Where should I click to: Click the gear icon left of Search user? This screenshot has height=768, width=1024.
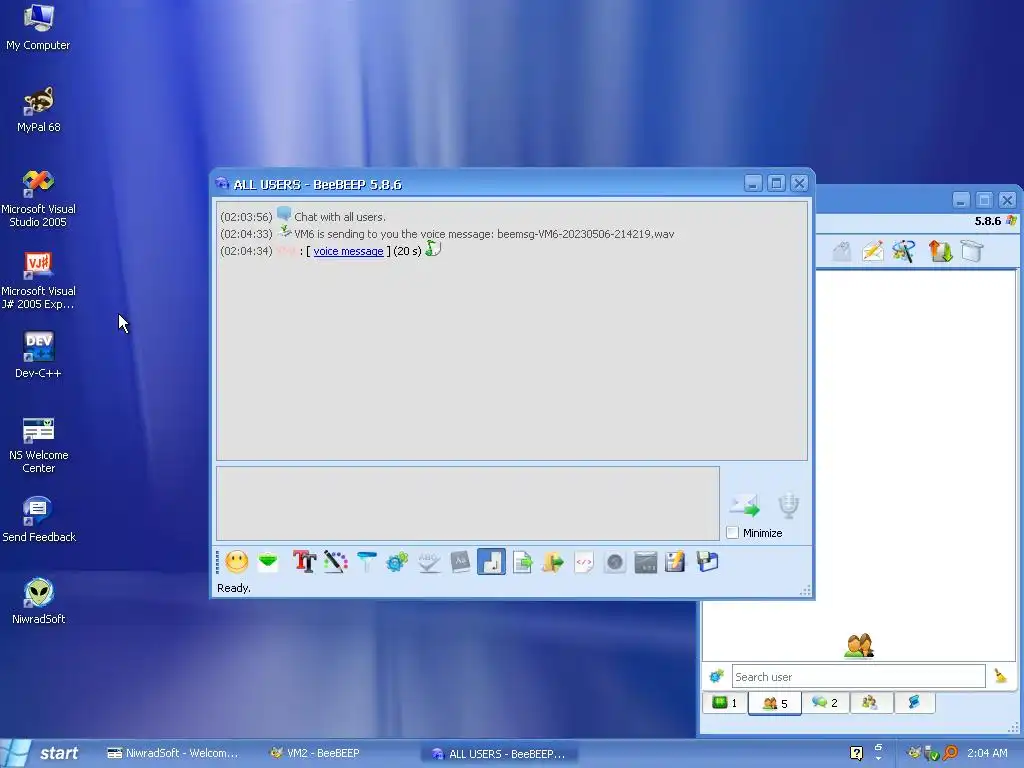[x=716, y=676]
